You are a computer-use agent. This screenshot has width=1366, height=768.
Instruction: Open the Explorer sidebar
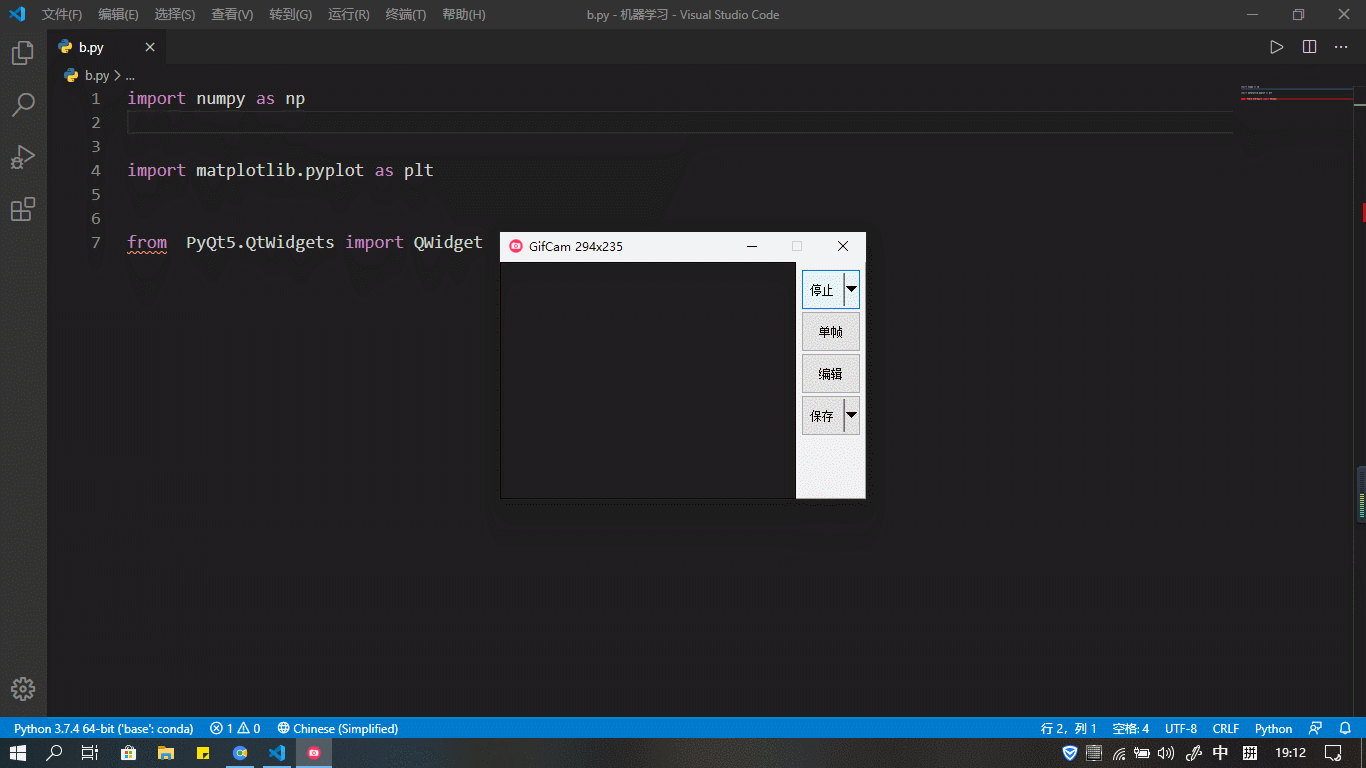tap(22, 52)
